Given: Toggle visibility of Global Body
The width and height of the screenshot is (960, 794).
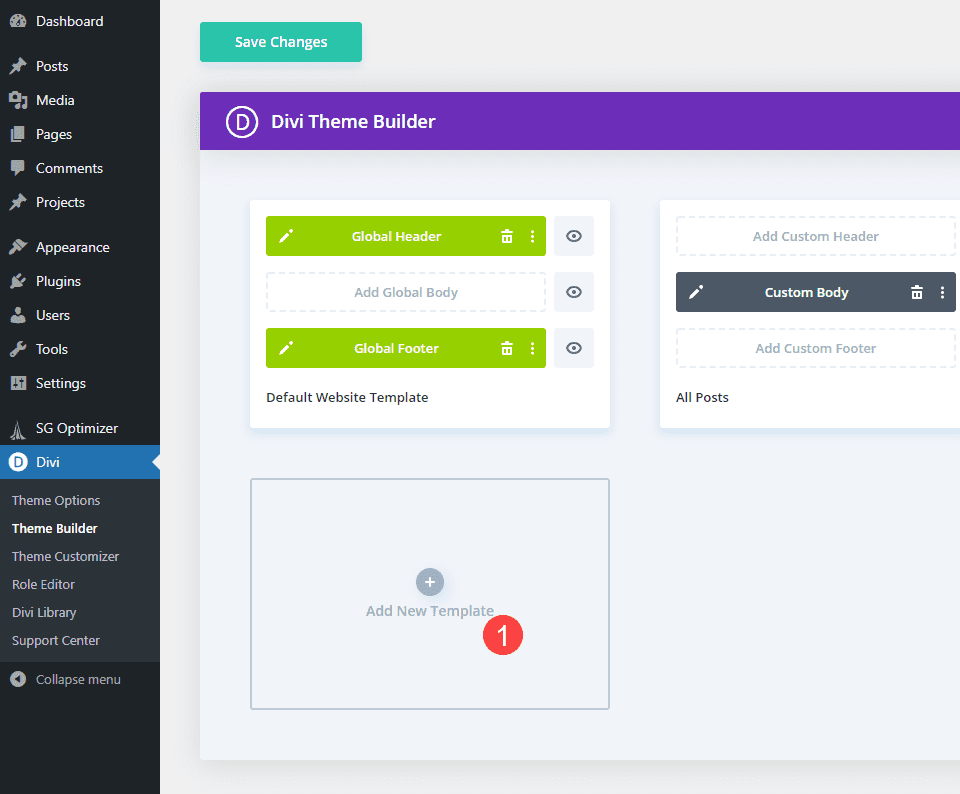Looking at the screenshot, I should click(x=574, y=292).
